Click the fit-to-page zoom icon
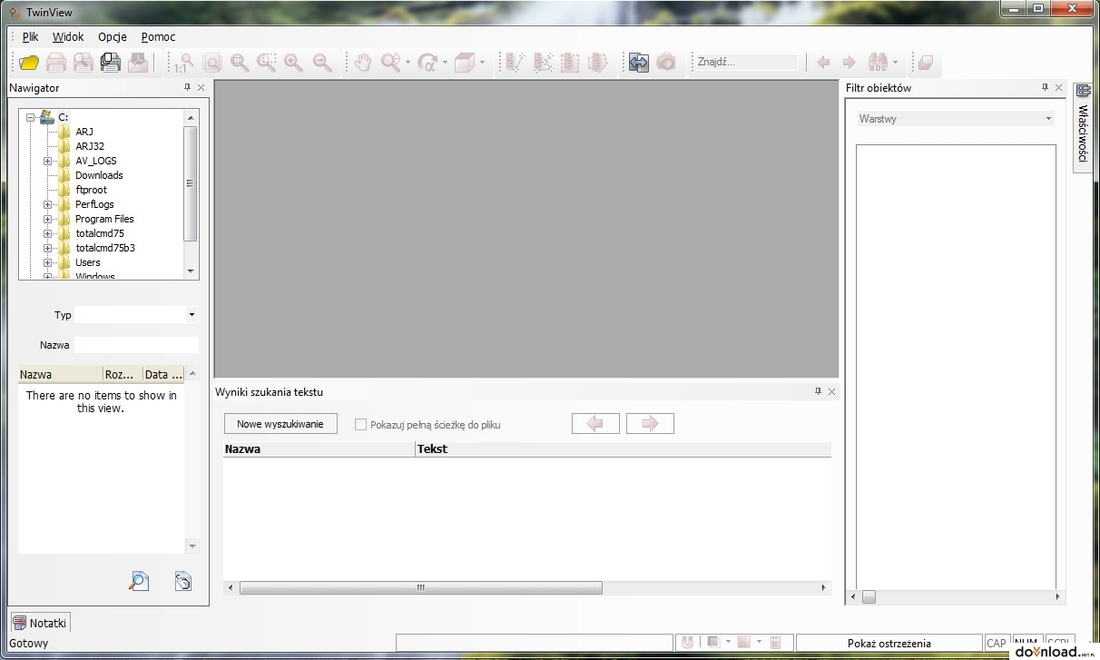 click(x=212, y=62)
